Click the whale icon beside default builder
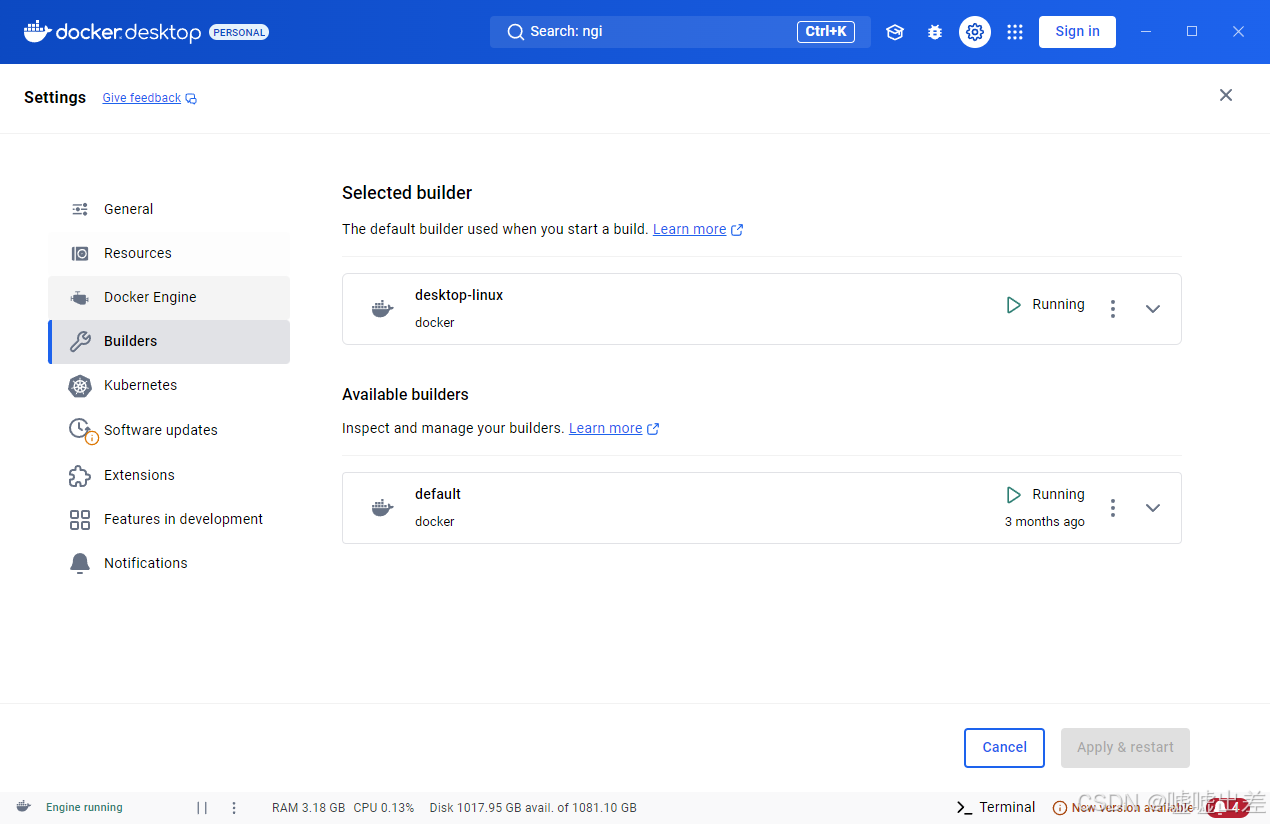This screenshot has width=1270, height=824. 382,508
